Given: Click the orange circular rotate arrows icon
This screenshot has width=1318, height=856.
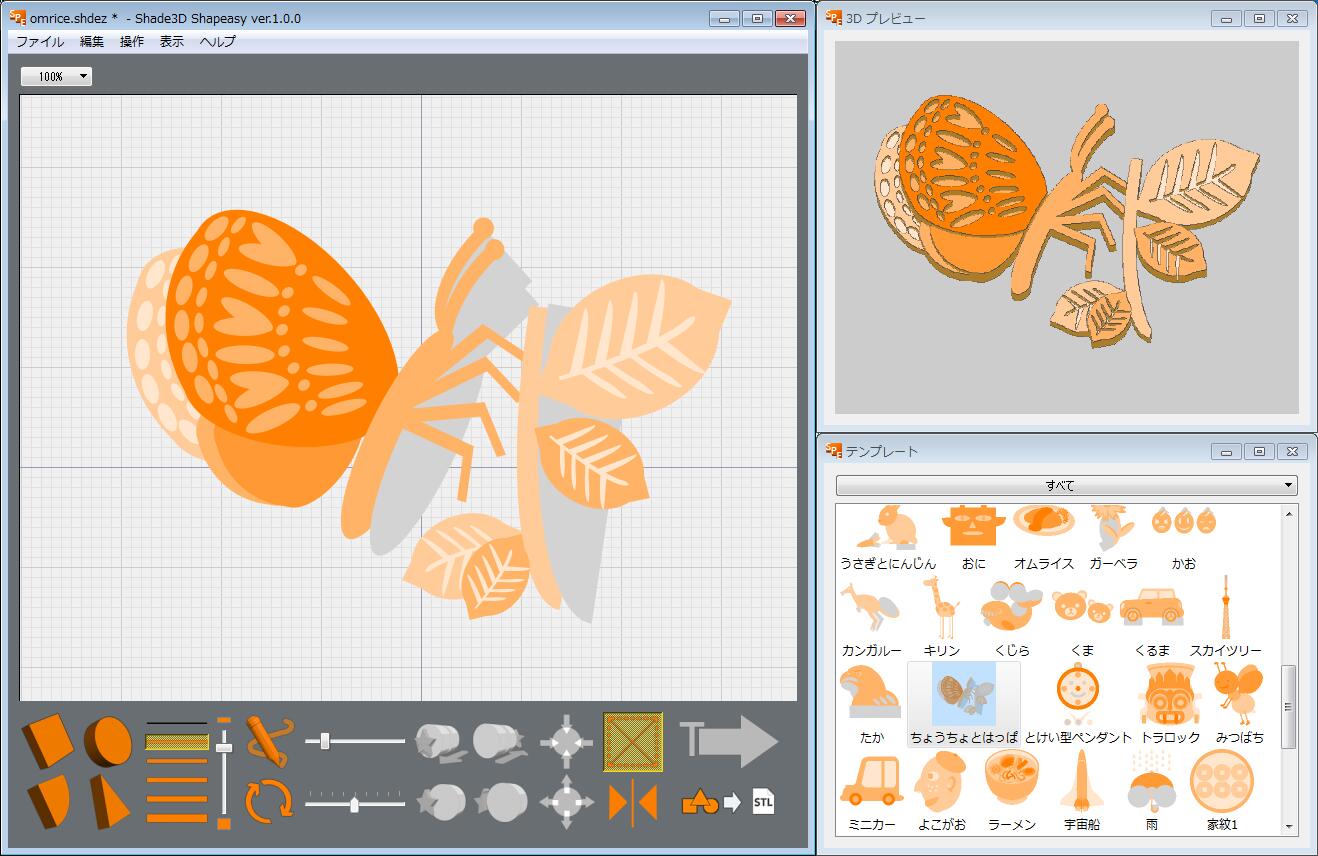Looking at the screenshot, I should tap(269, 801).
